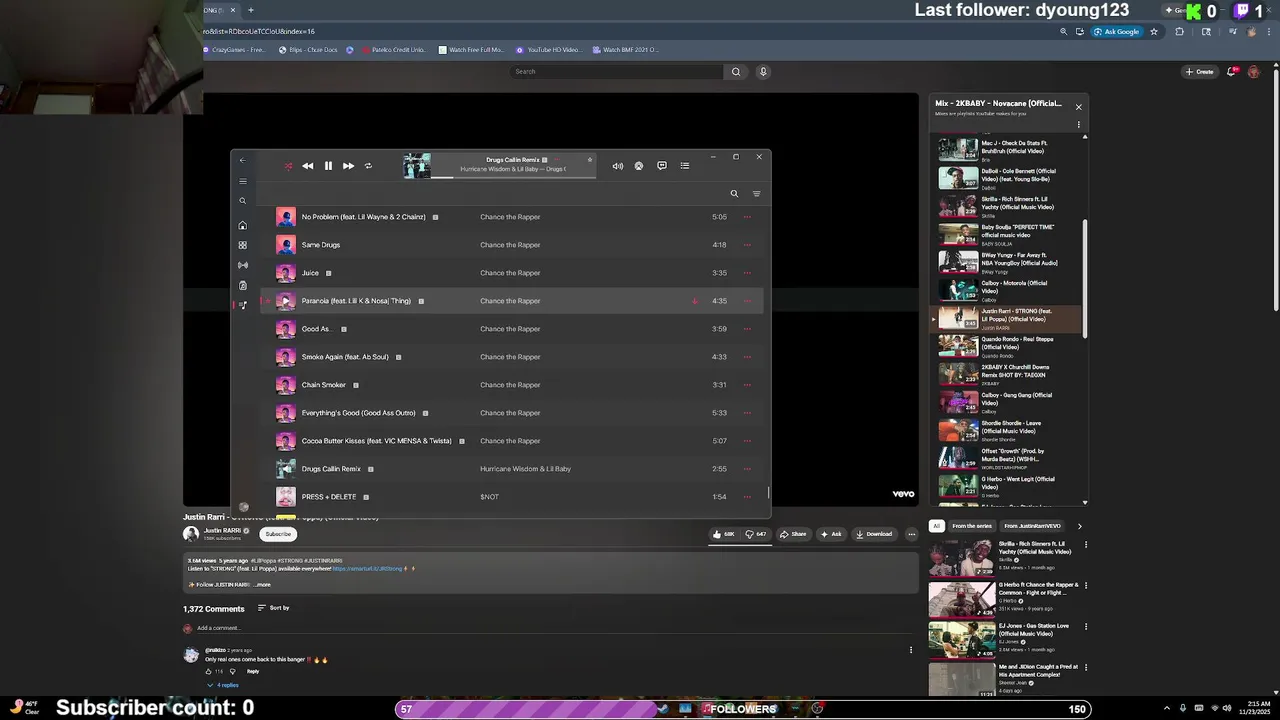Open Quando Rondo - Real Steppa playlist video

coord(1009,346)
